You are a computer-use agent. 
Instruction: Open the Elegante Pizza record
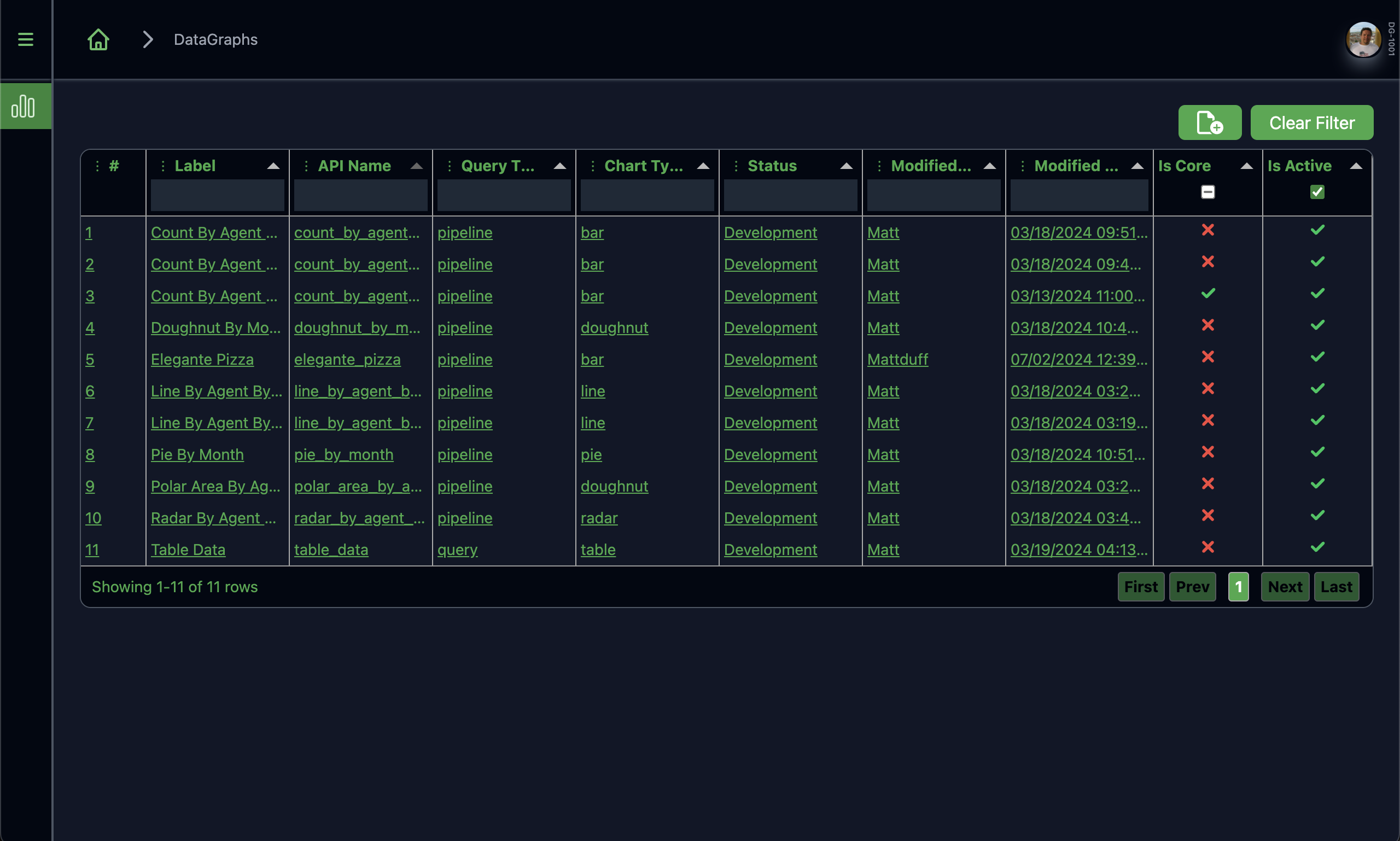202,359
